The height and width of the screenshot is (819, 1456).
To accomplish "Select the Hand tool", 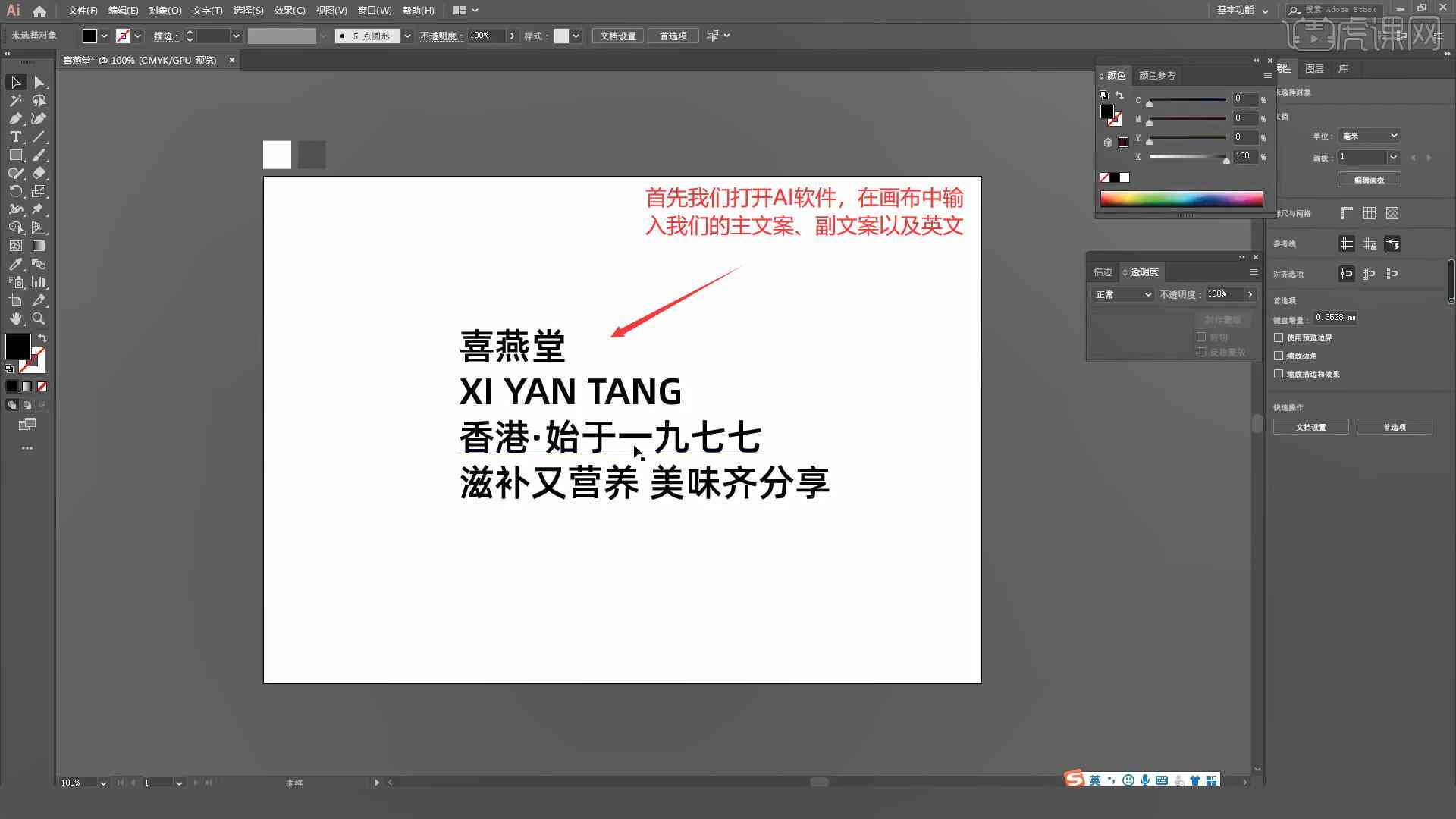I will (x=16, y=318).
